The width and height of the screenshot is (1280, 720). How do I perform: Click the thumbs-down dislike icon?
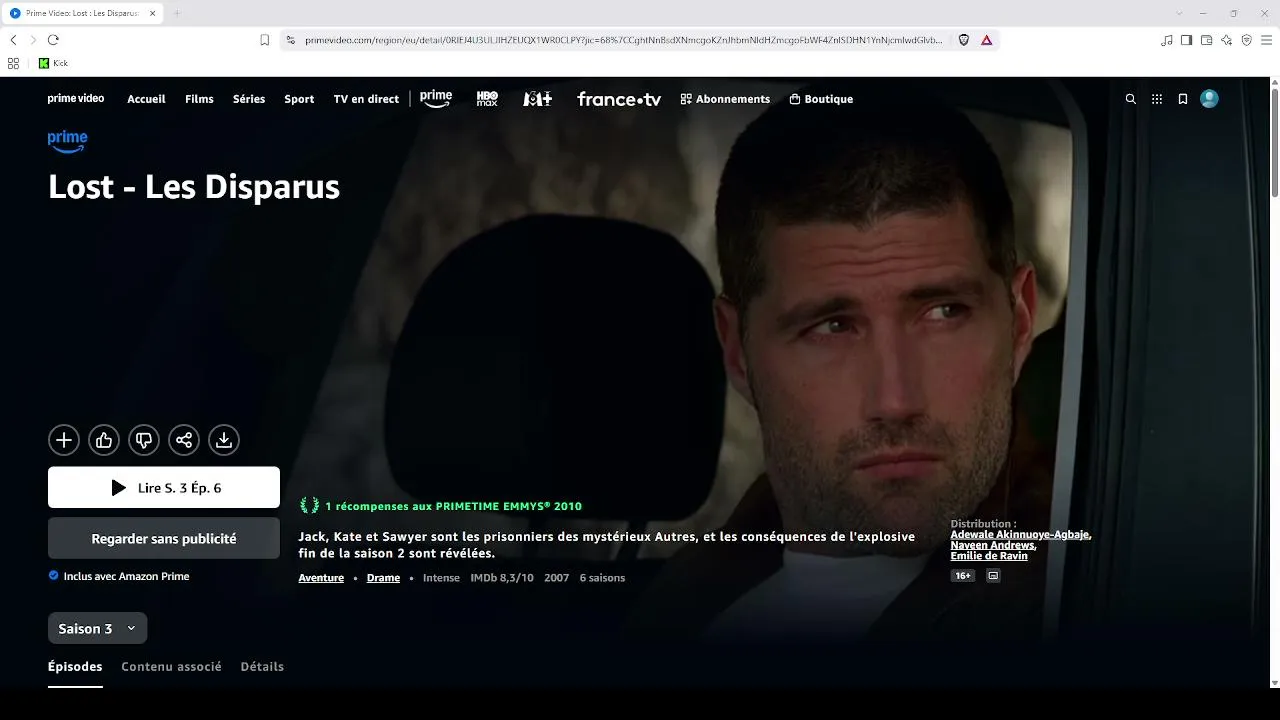[x=144, y=440]
